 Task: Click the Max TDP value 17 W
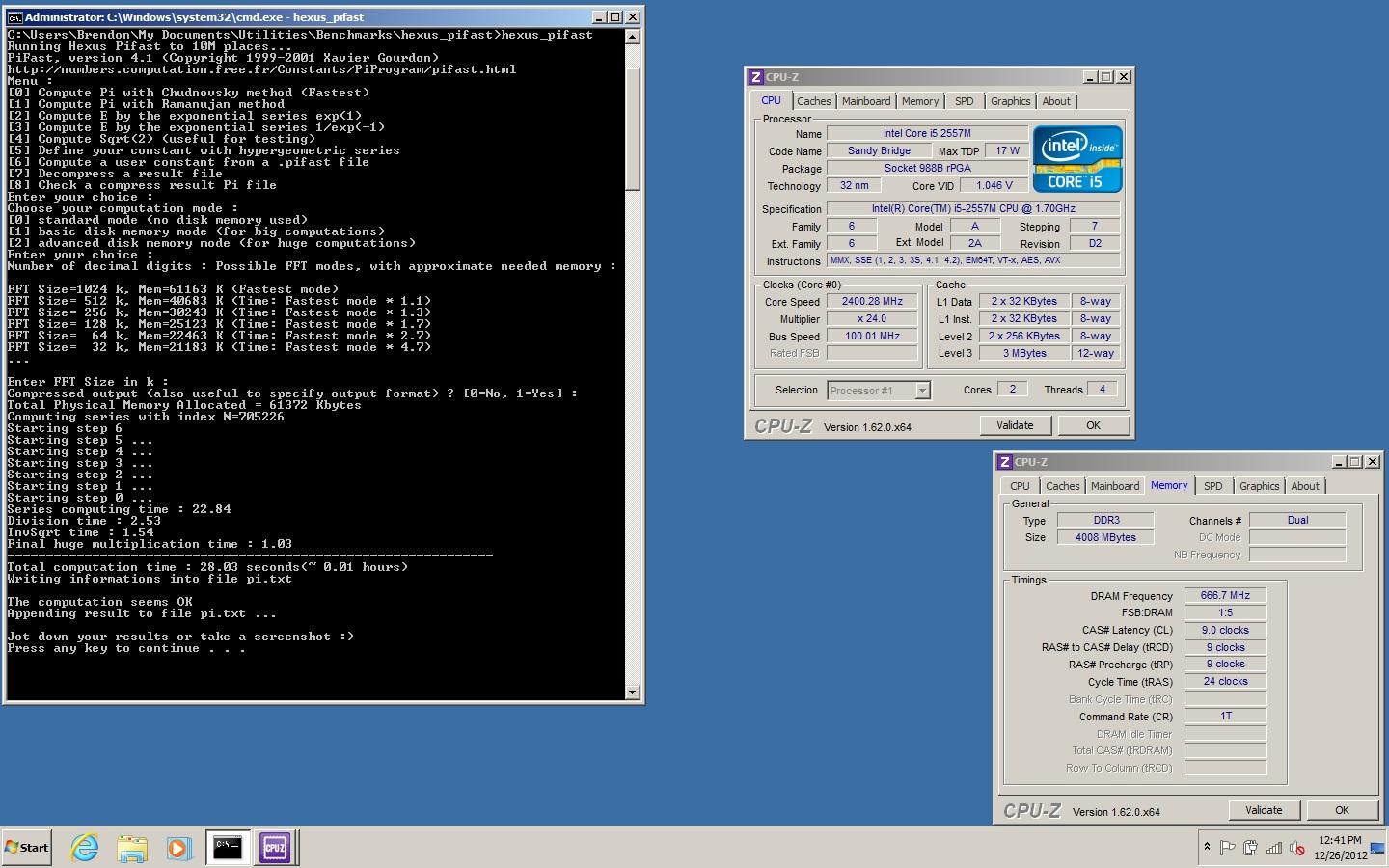tap(1007, 150)
